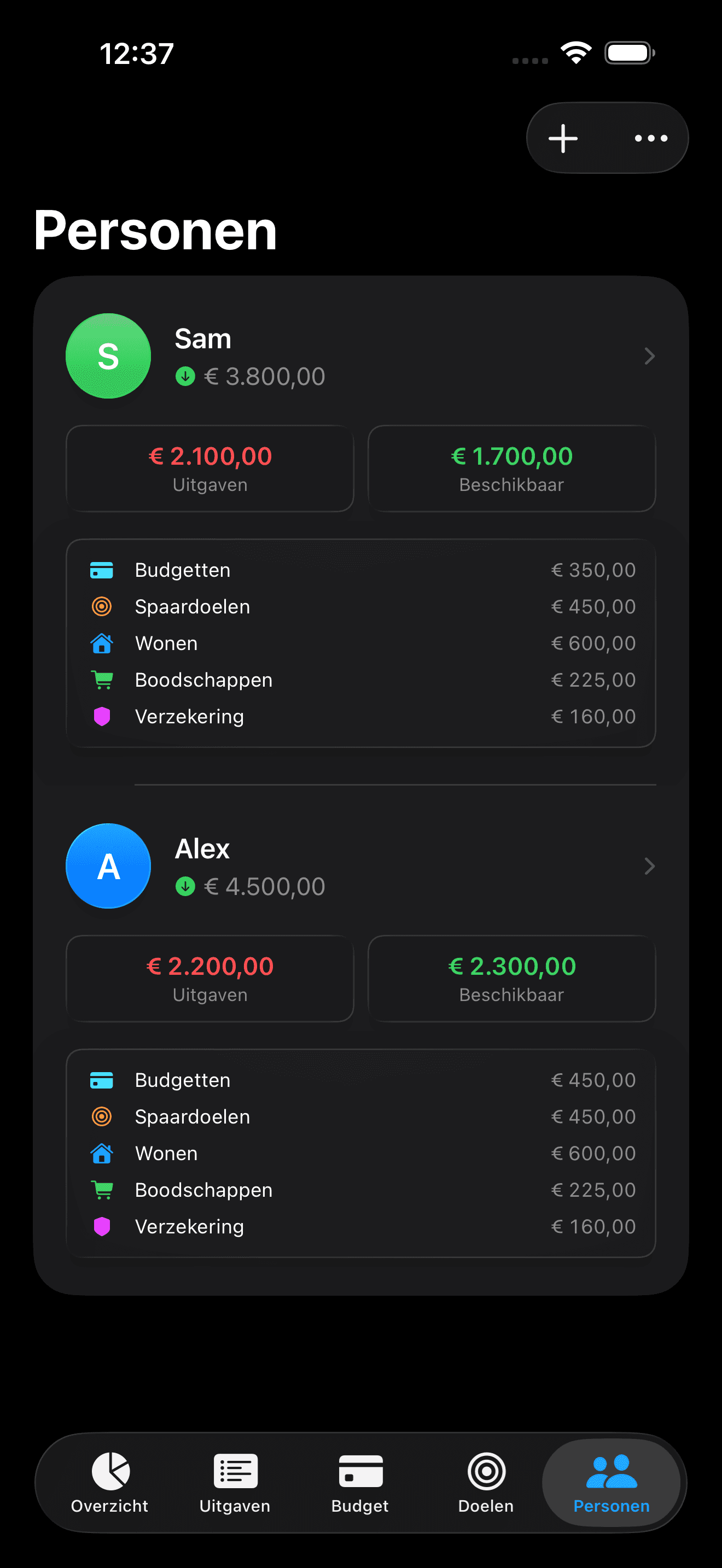Viewport: 722px width, 1568px height.
Task: Tap the target icon in Alex's Spaardoelen row
Action: pos(102,1117)
